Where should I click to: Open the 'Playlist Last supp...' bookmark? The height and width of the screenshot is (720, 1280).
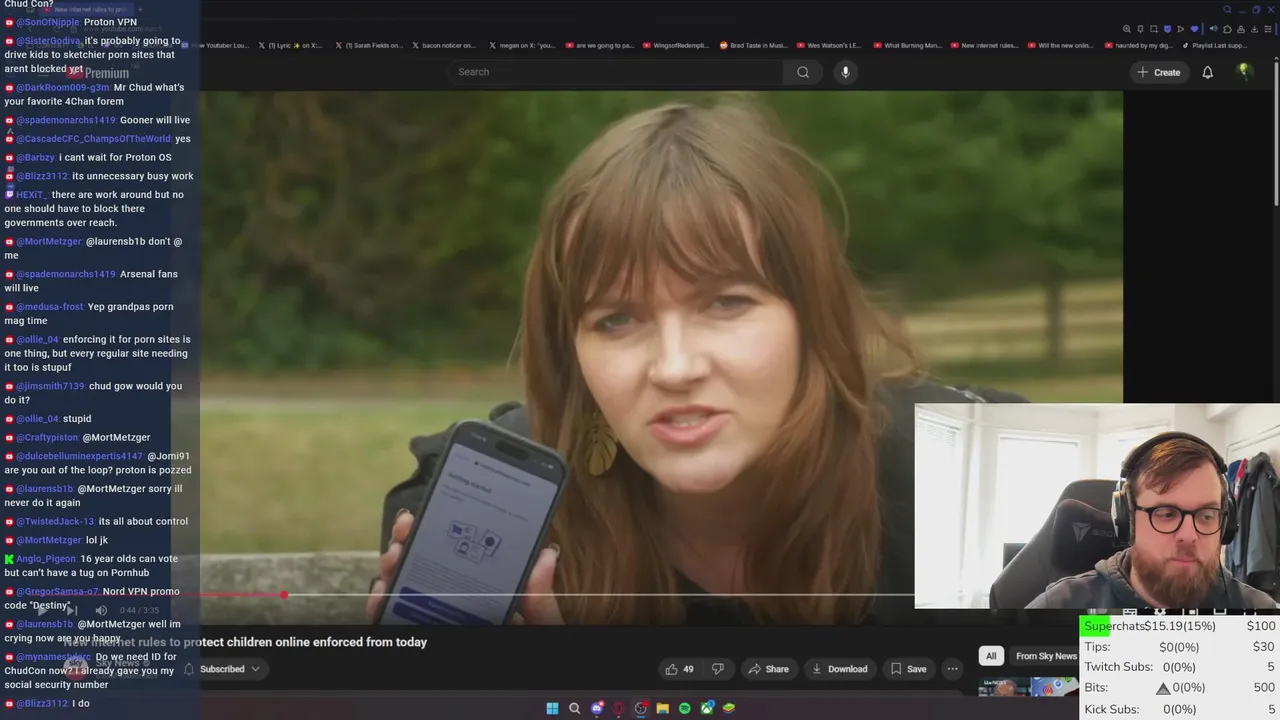pyautogui.click(x=1214, y=45)
